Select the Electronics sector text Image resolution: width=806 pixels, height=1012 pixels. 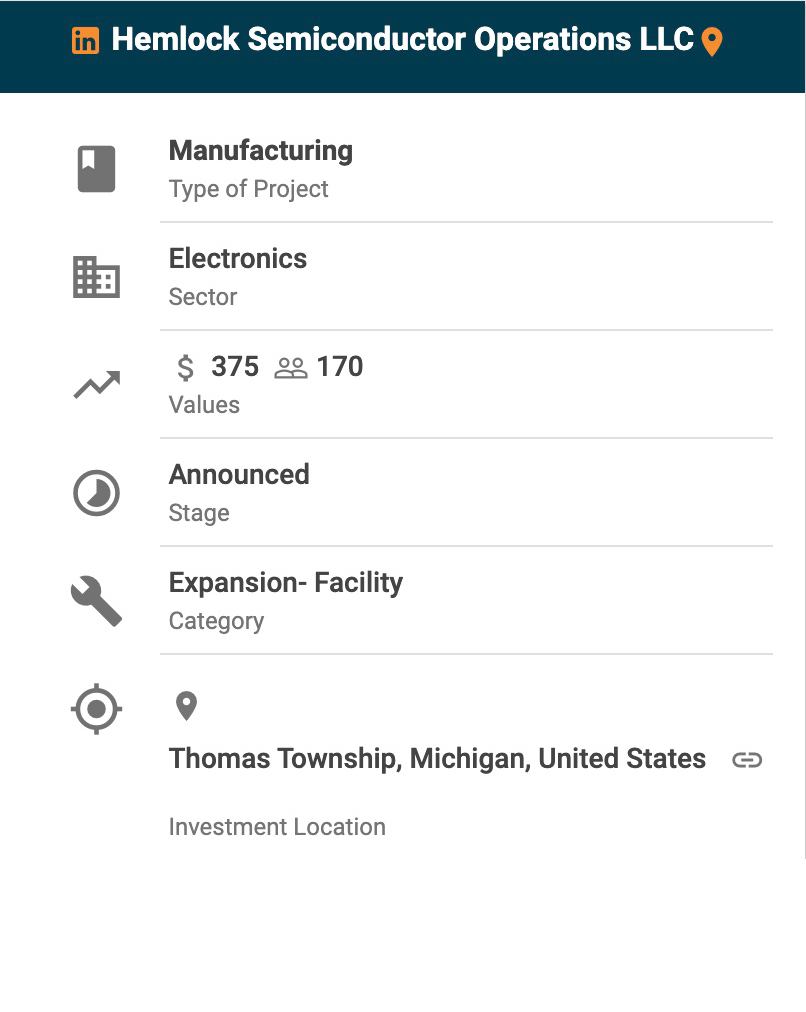238,259
